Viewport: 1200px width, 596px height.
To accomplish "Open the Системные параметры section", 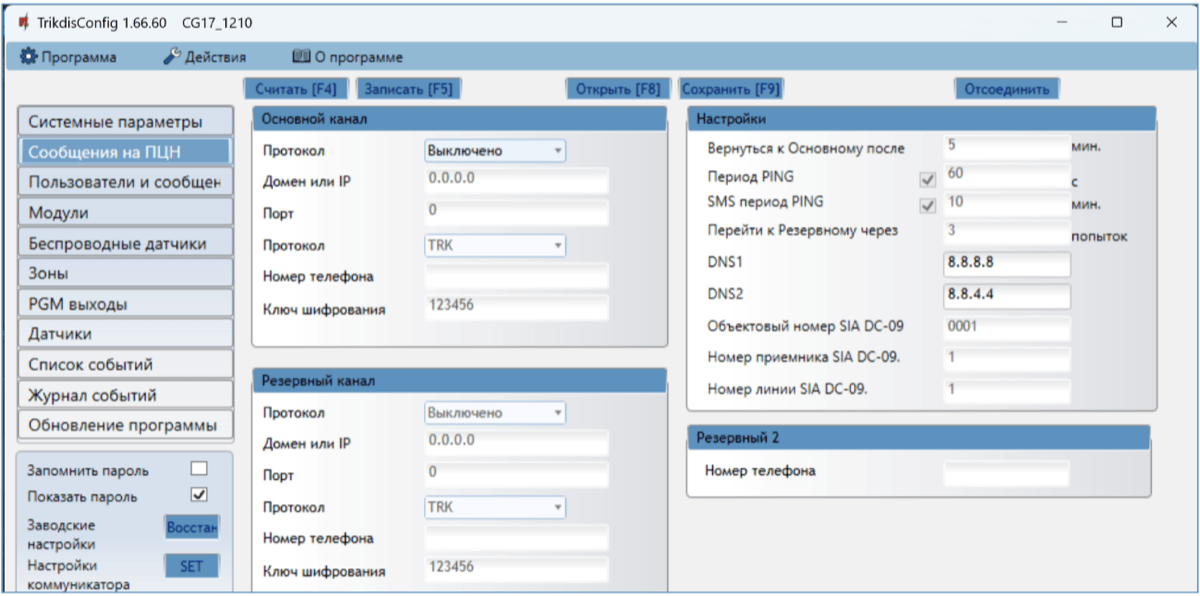I will point(125,122).
